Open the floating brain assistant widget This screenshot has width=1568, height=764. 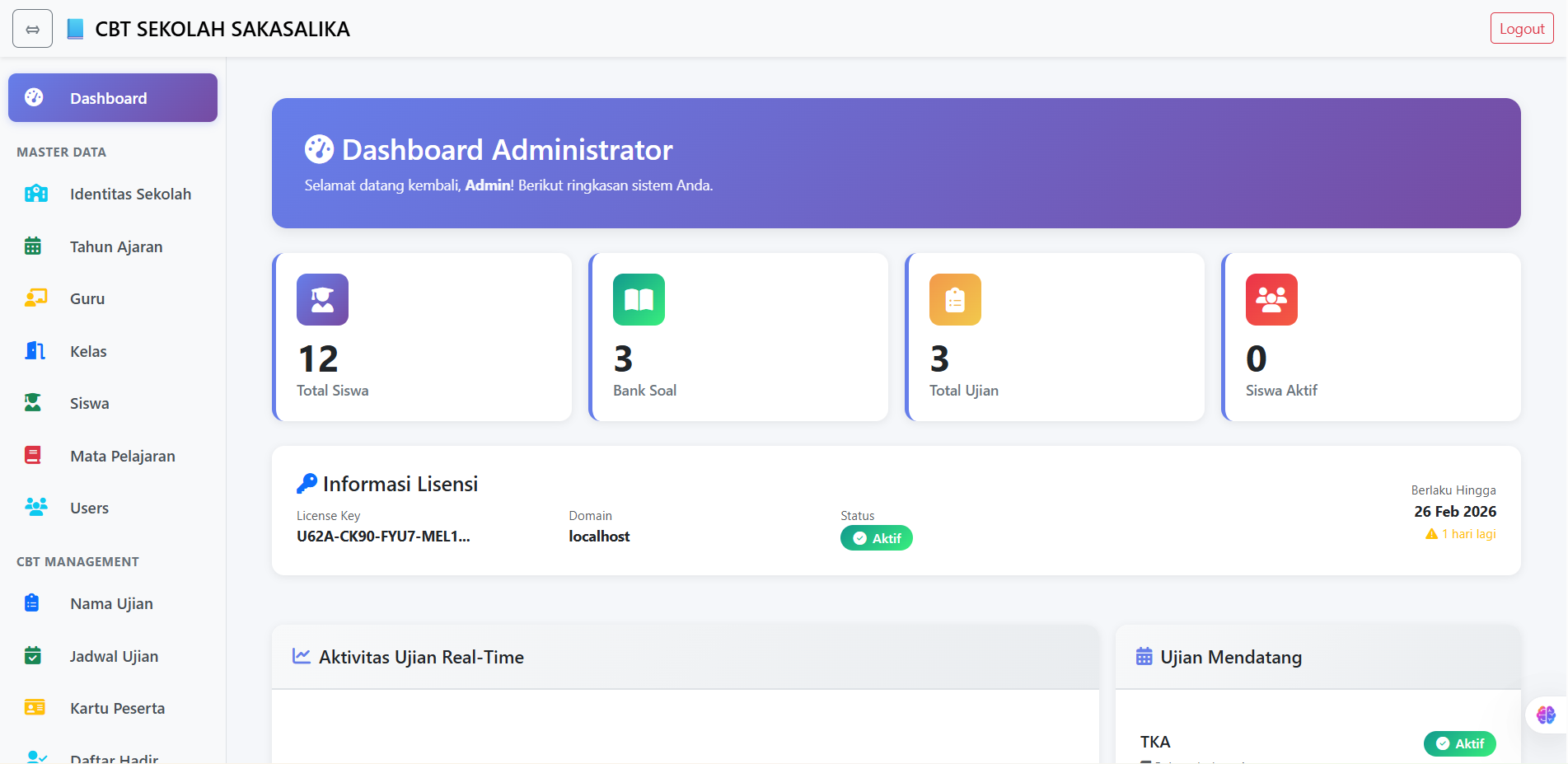click(1547, 715)
